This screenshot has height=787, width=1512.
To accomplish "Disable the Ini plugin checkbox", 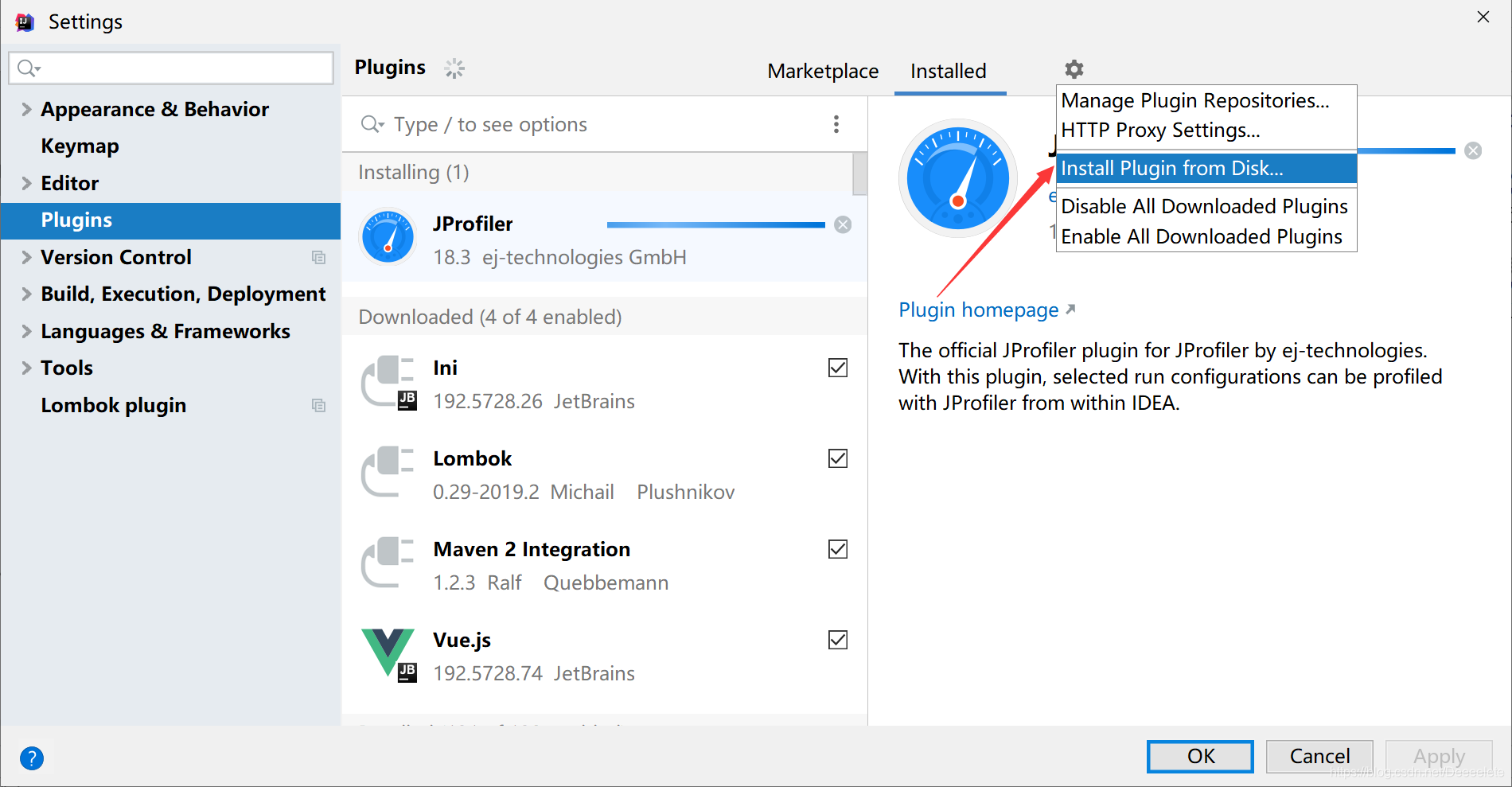I will pyautogui.click(x=838, y=368).
